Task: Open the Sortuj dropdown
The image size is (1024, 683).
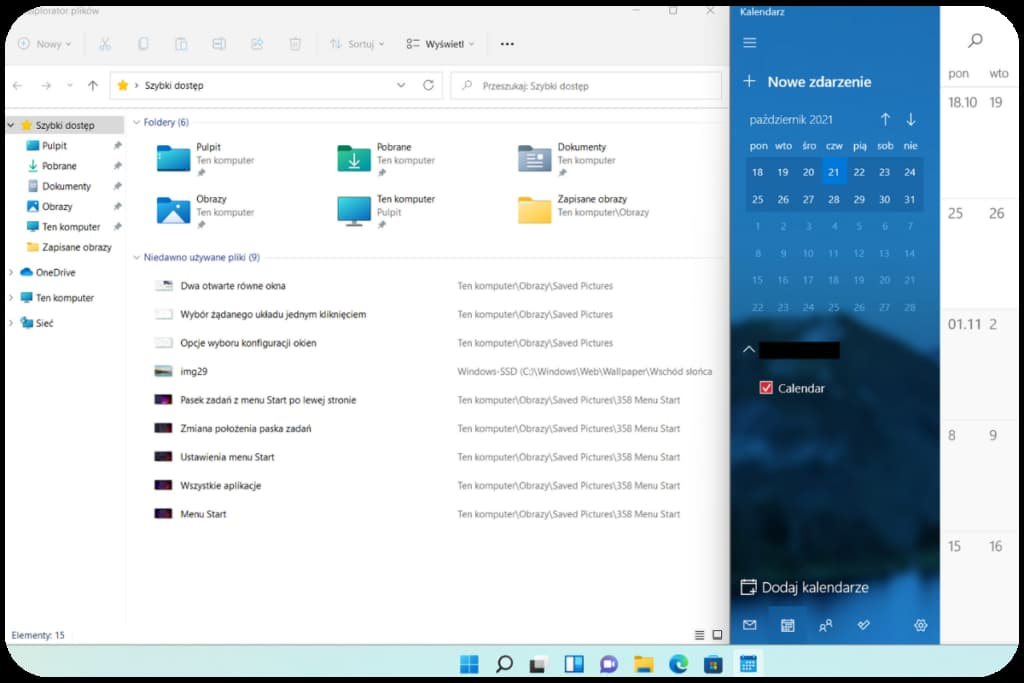Action: (x=358, y=44)
